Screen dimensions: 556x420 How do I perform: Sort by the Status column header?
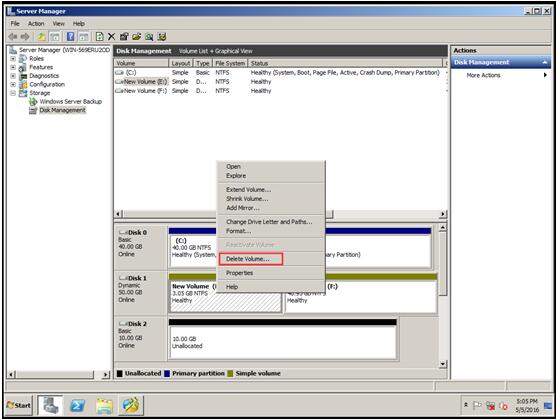(x=345, y=63)
